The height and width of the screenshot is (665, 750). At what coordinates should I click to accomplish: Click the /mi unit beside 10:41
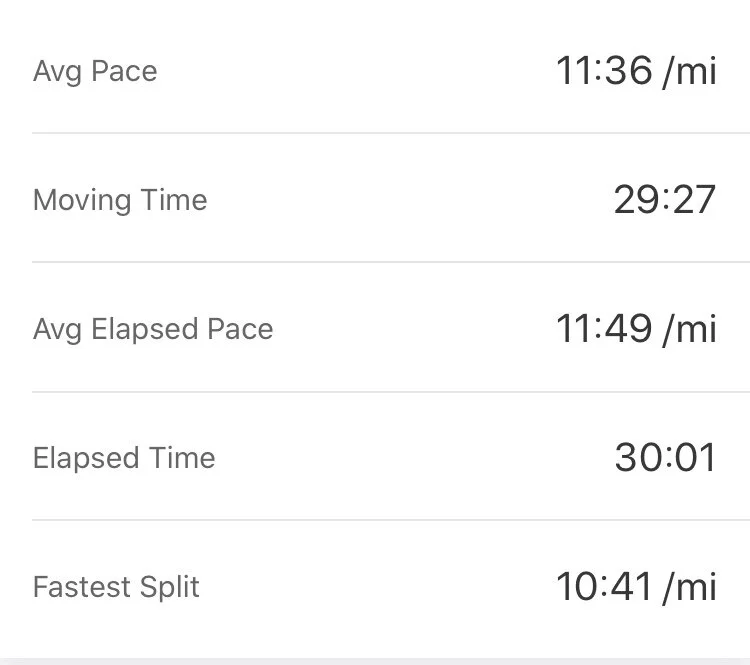690,586
